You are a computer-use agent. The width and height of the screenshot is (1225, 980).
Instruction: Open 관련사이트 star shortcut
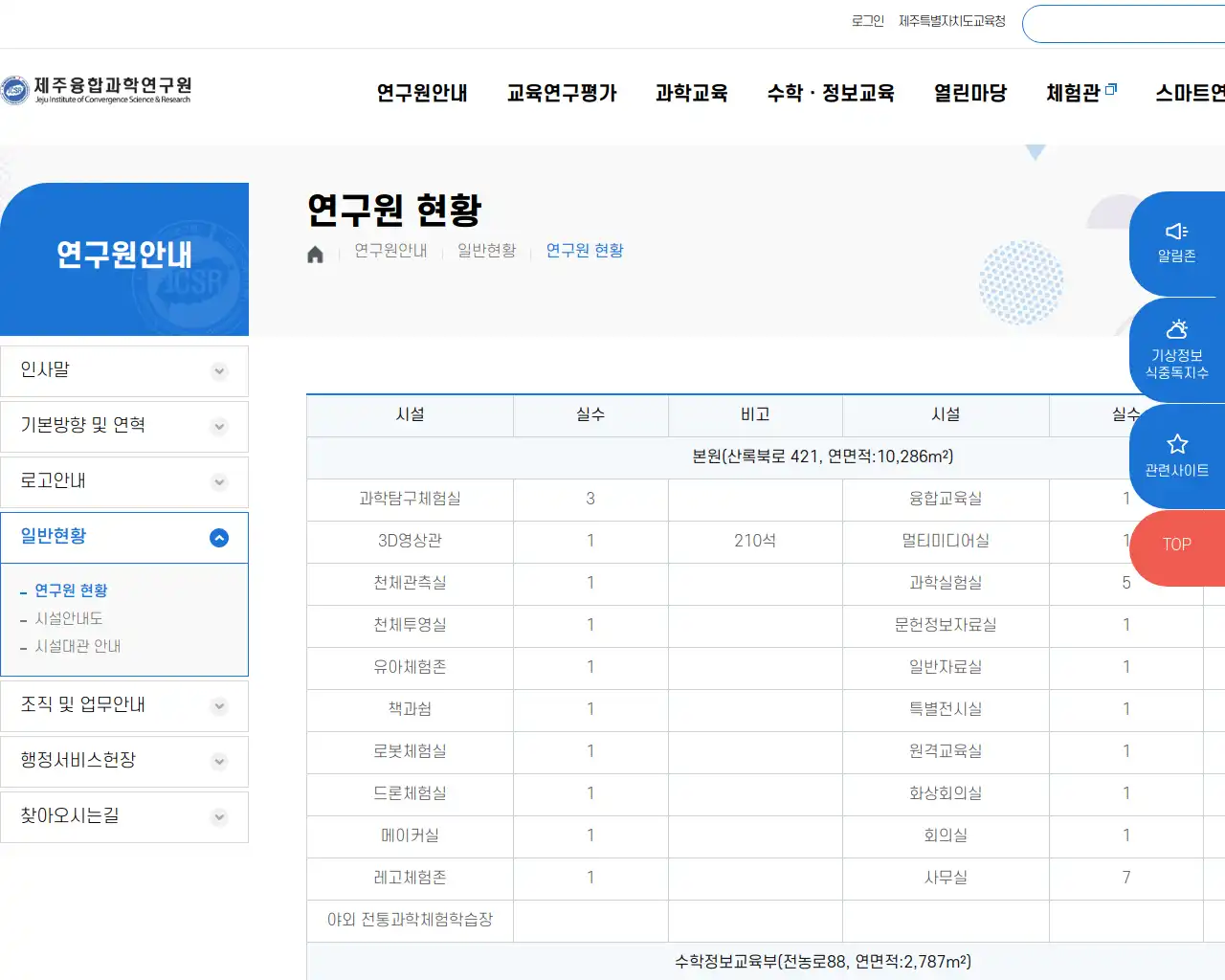1177,456
